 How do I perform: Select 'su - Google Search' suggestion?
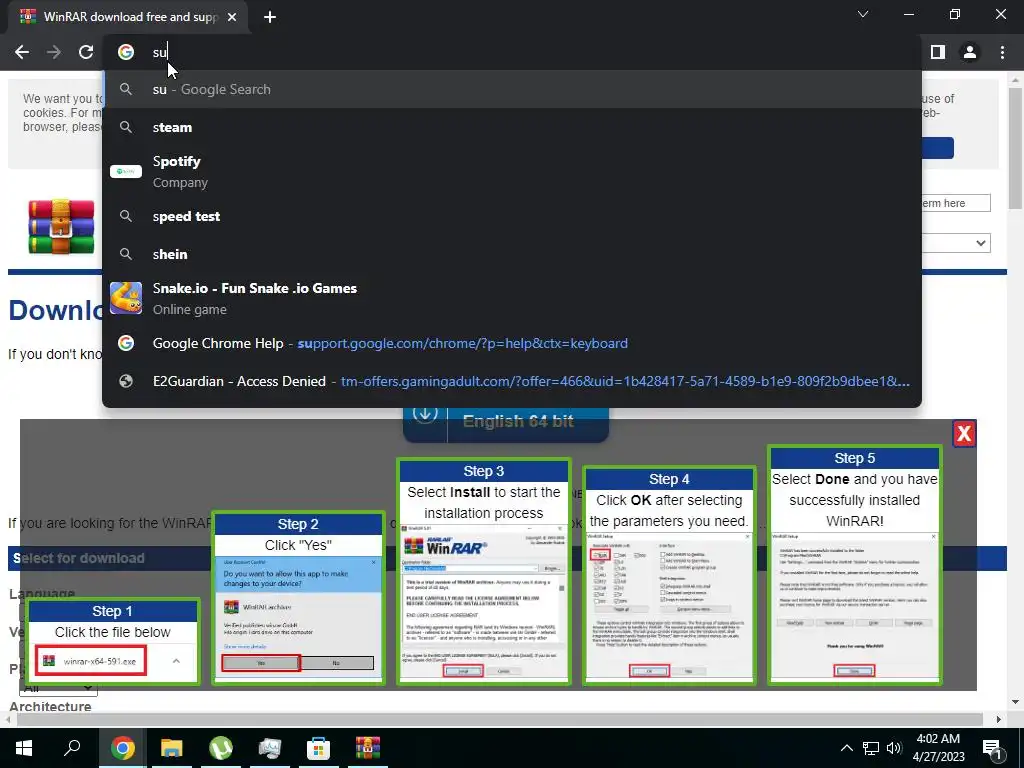click(512, 89)
